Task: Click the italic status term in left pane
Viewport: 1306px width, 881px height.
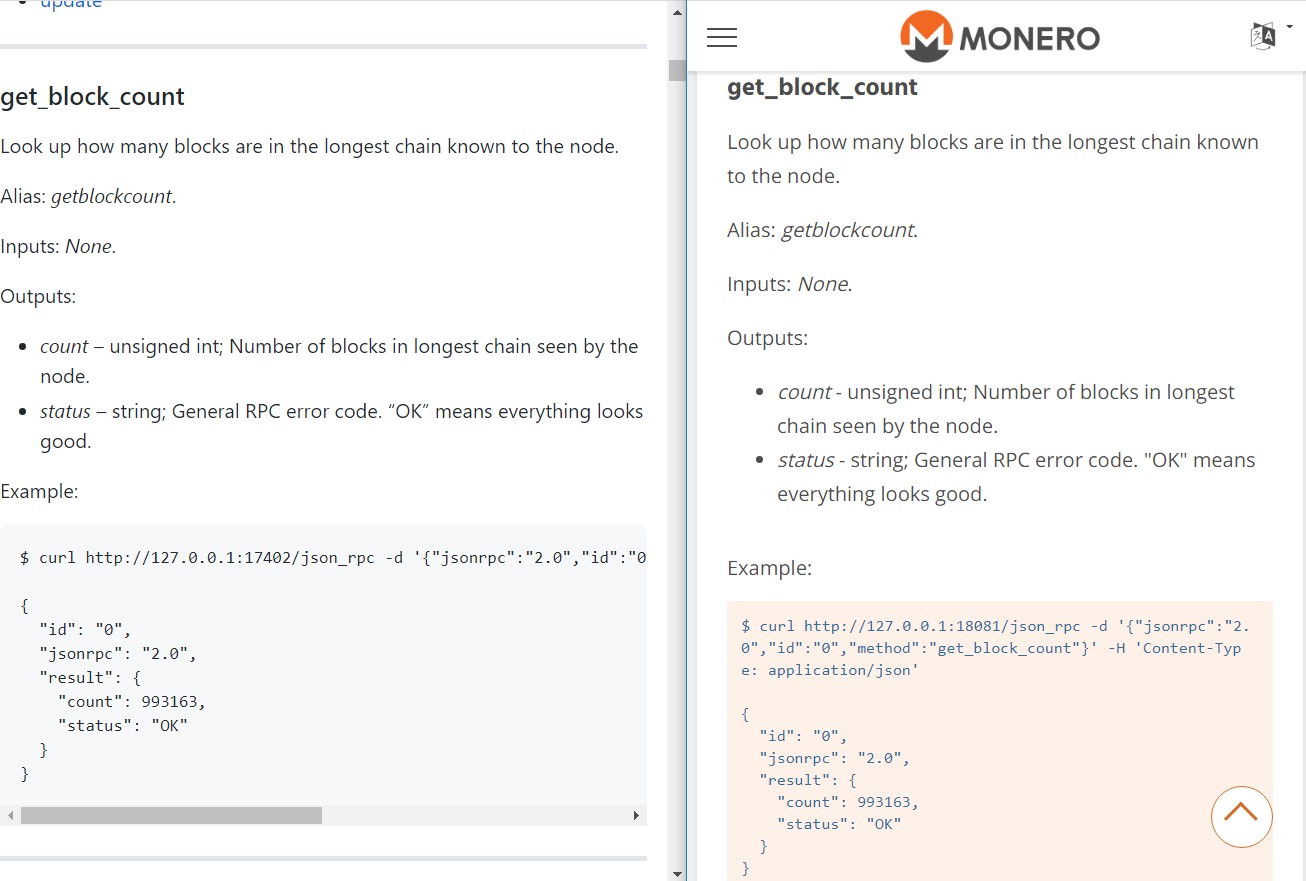Action: [65, 411]
